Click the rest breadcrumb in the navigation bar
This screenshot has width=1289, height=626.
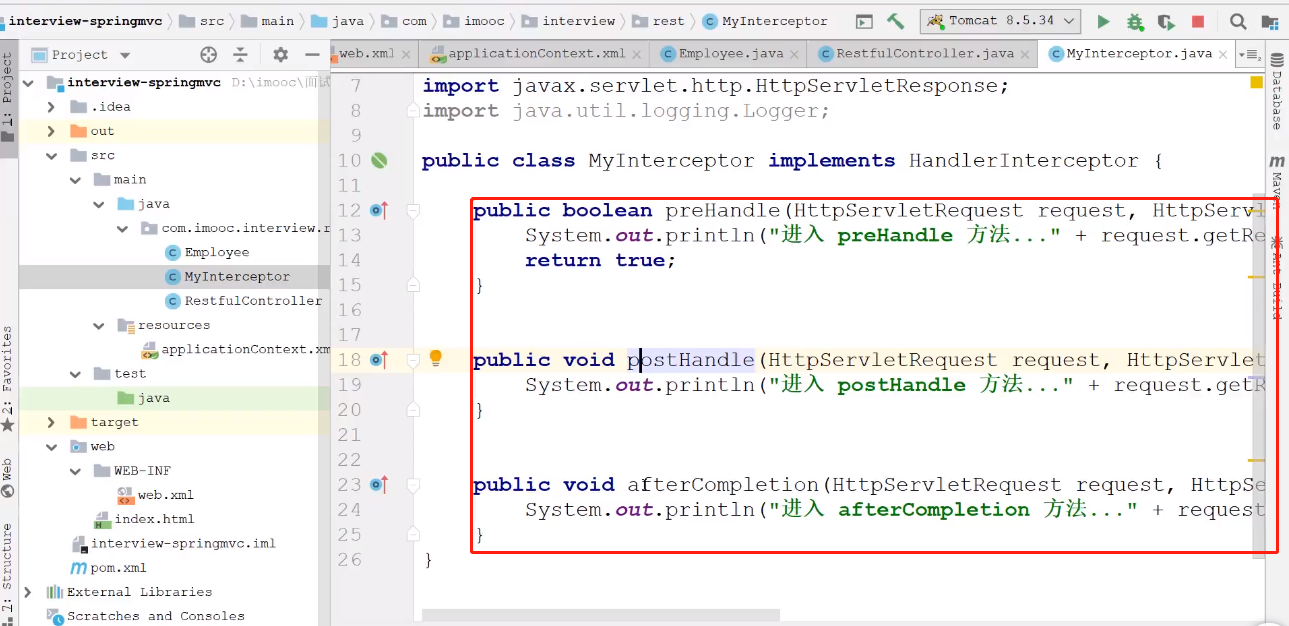click(669, 21)
